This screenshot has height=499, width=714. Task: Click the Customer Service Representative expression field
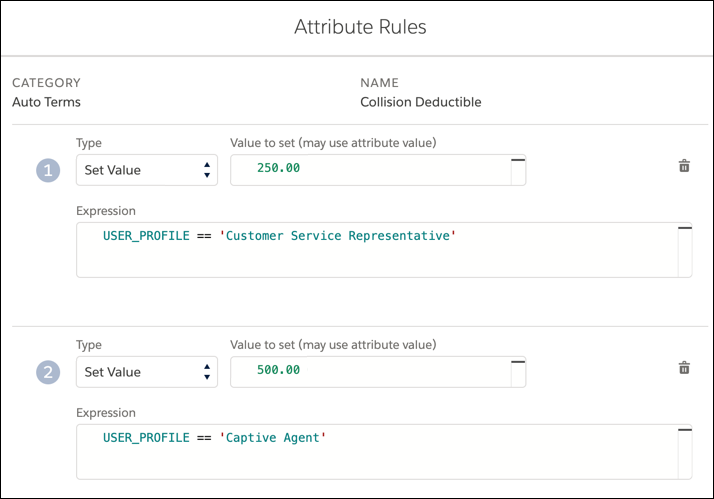click(x=384, y=250)
